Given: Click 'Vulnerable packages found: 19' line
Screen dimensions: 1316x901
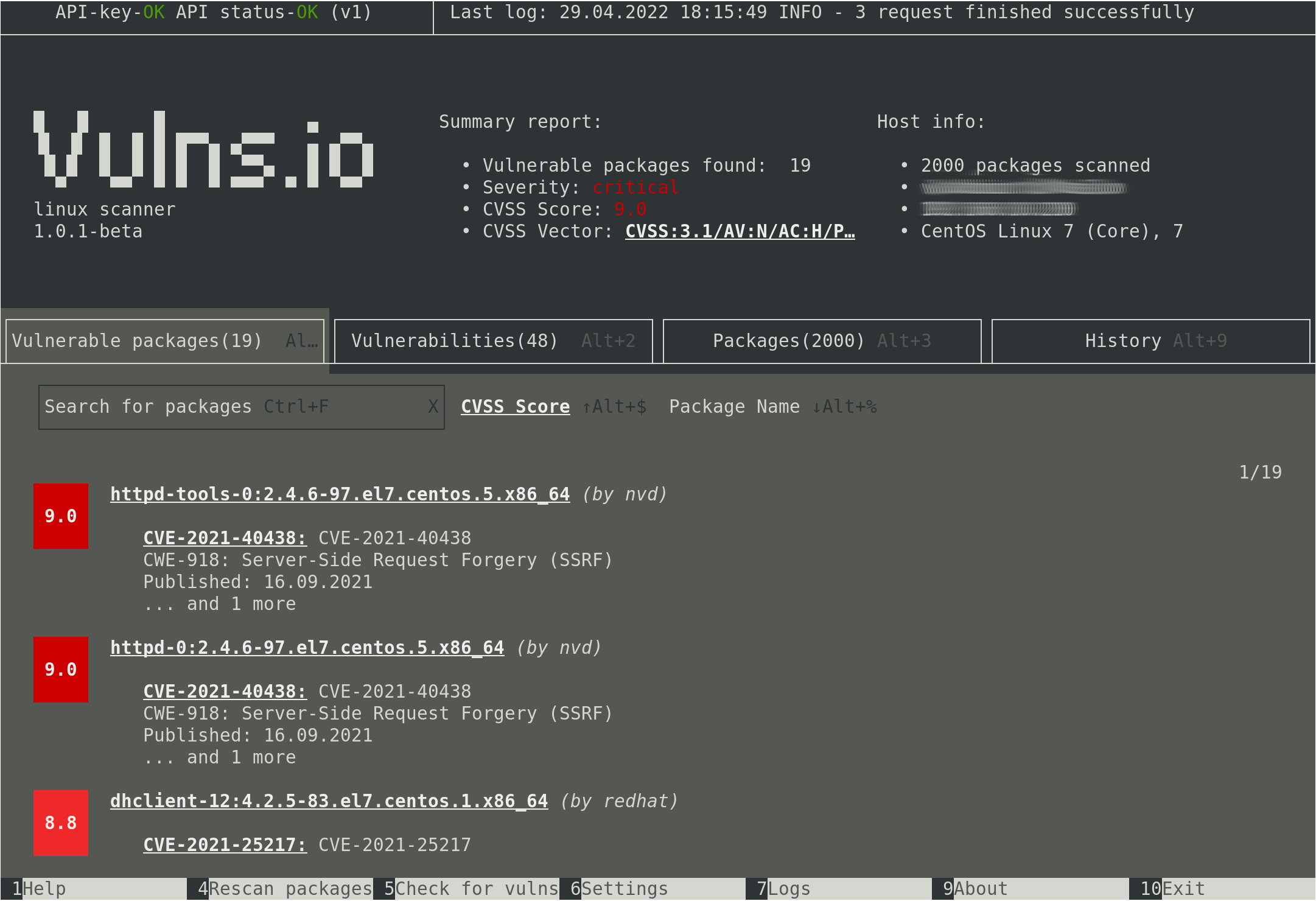Looking at the screenshot, I should (646, 166).
